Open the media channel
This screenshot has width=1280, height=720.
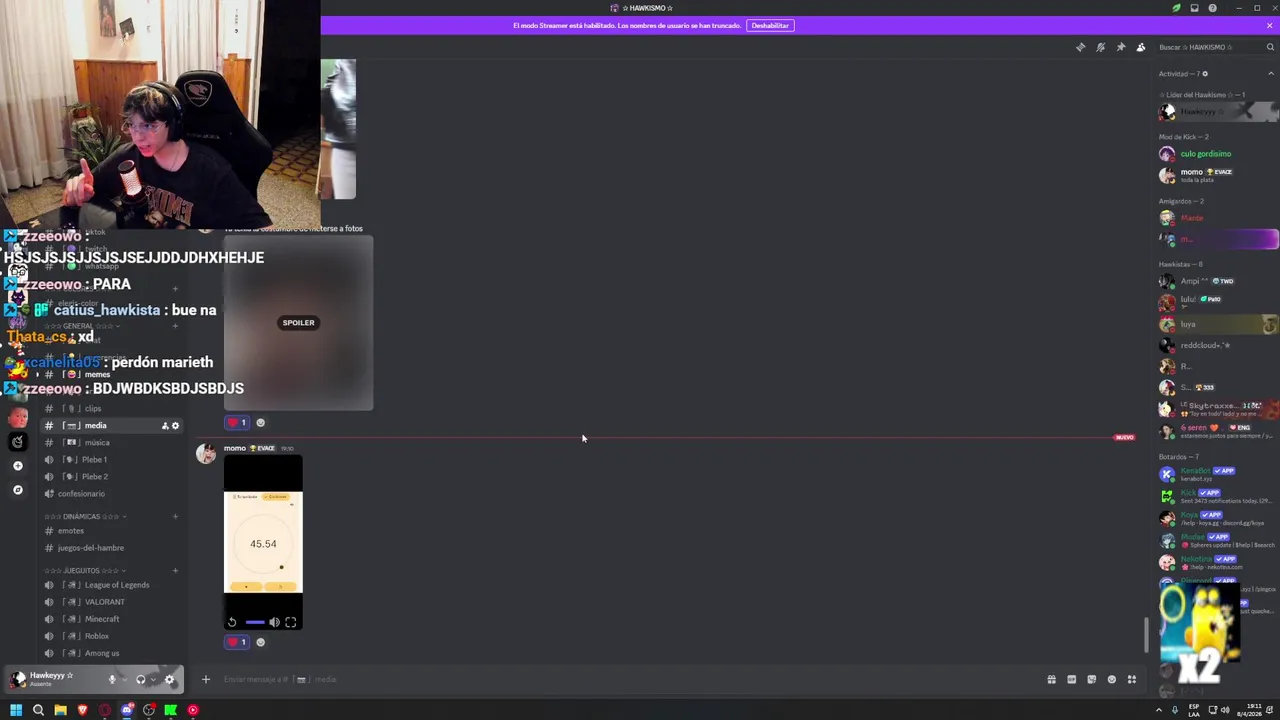click(110, 425)
